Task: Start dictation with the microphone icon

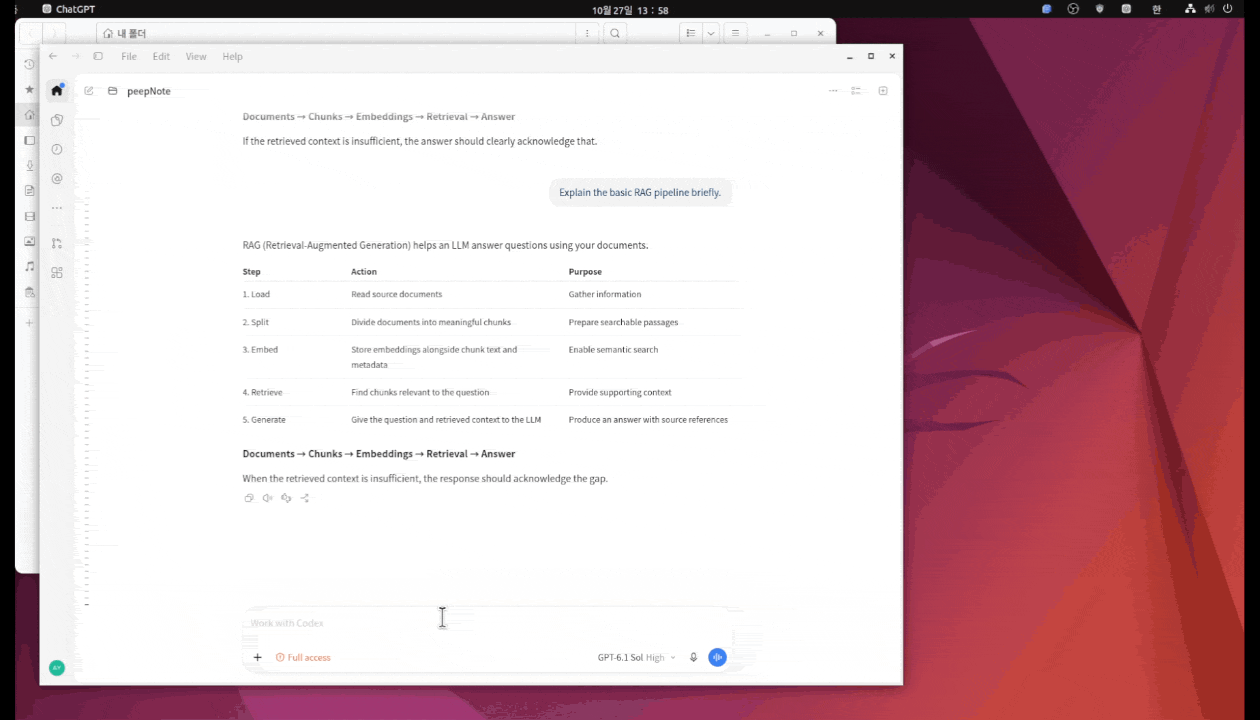Action: click(693, 657)
